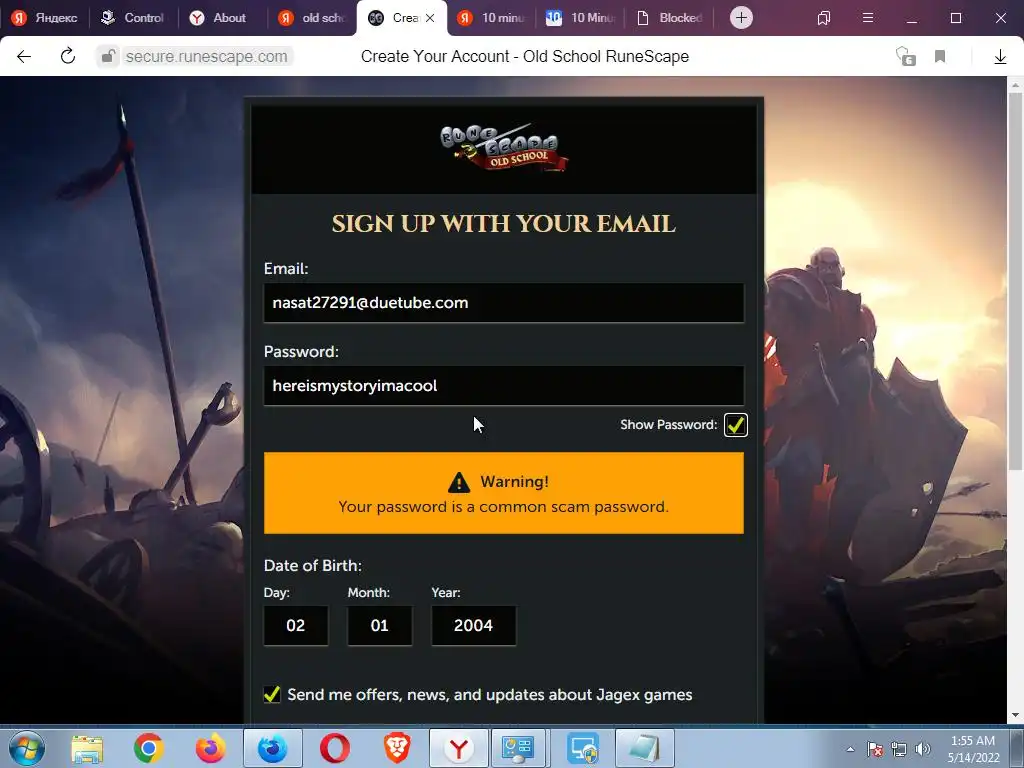Open the site security padlock info
Screen dimensions: 1024x768
(108, 57)
